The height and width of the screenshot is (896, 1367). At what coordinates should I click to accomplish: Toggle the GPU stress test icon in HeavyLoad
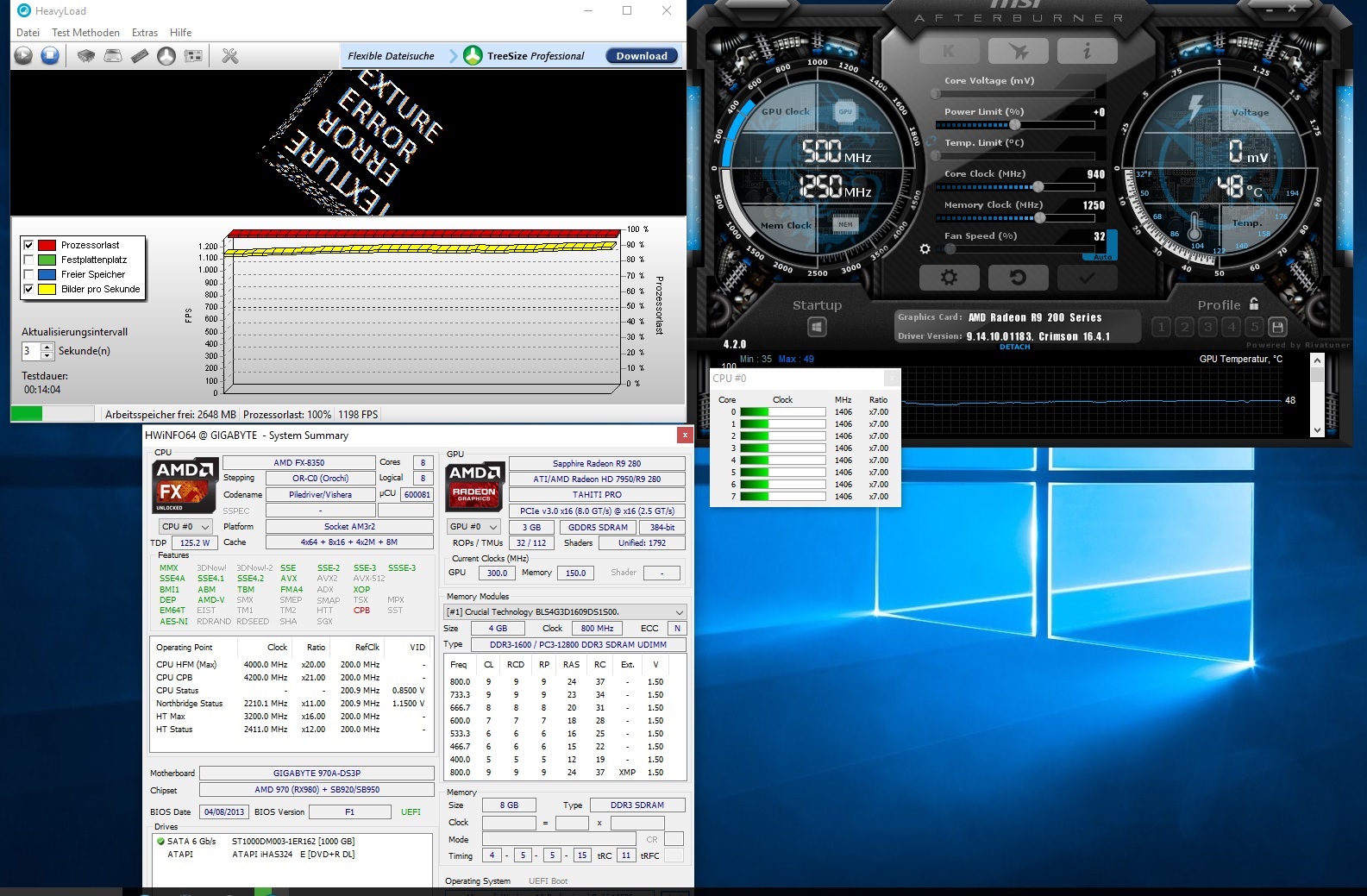(194, 56)
